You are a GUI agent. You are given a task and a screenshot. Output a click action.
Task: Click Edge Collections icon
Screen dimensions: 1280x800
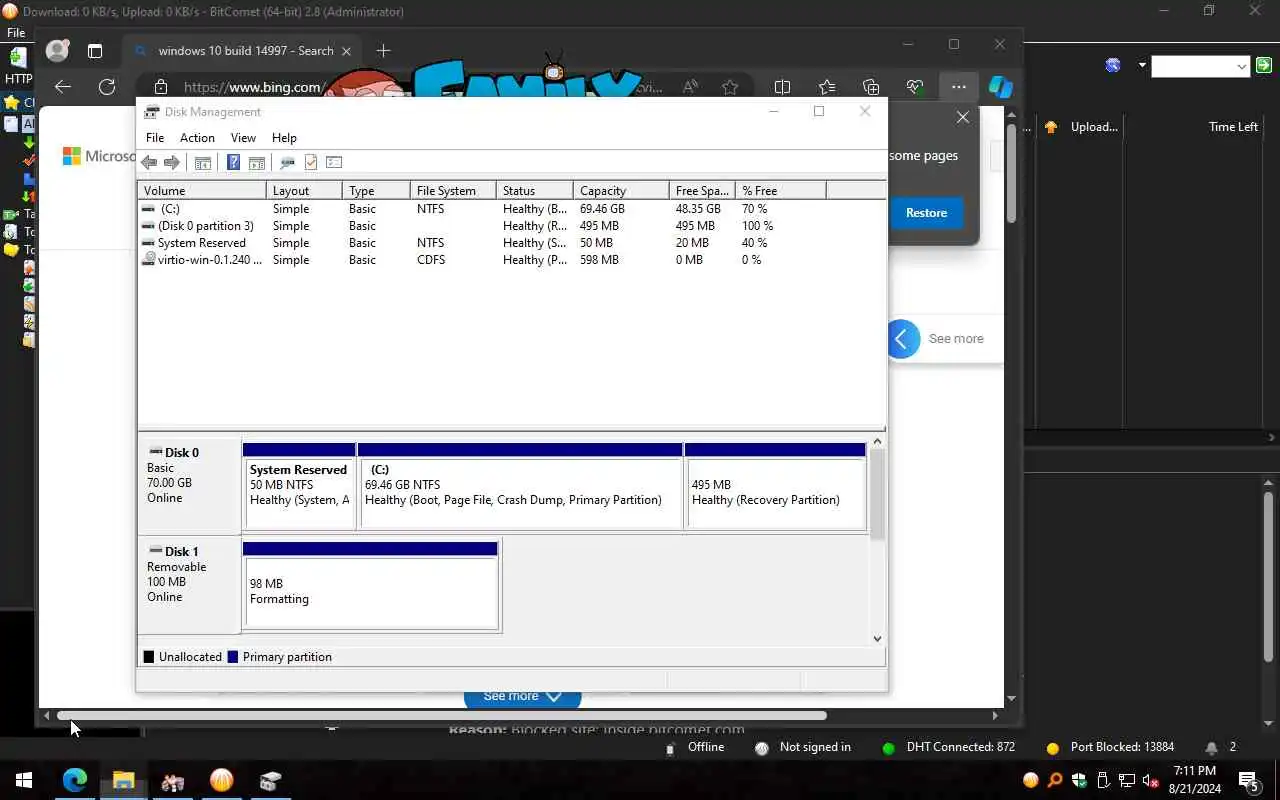click(871, 87)
